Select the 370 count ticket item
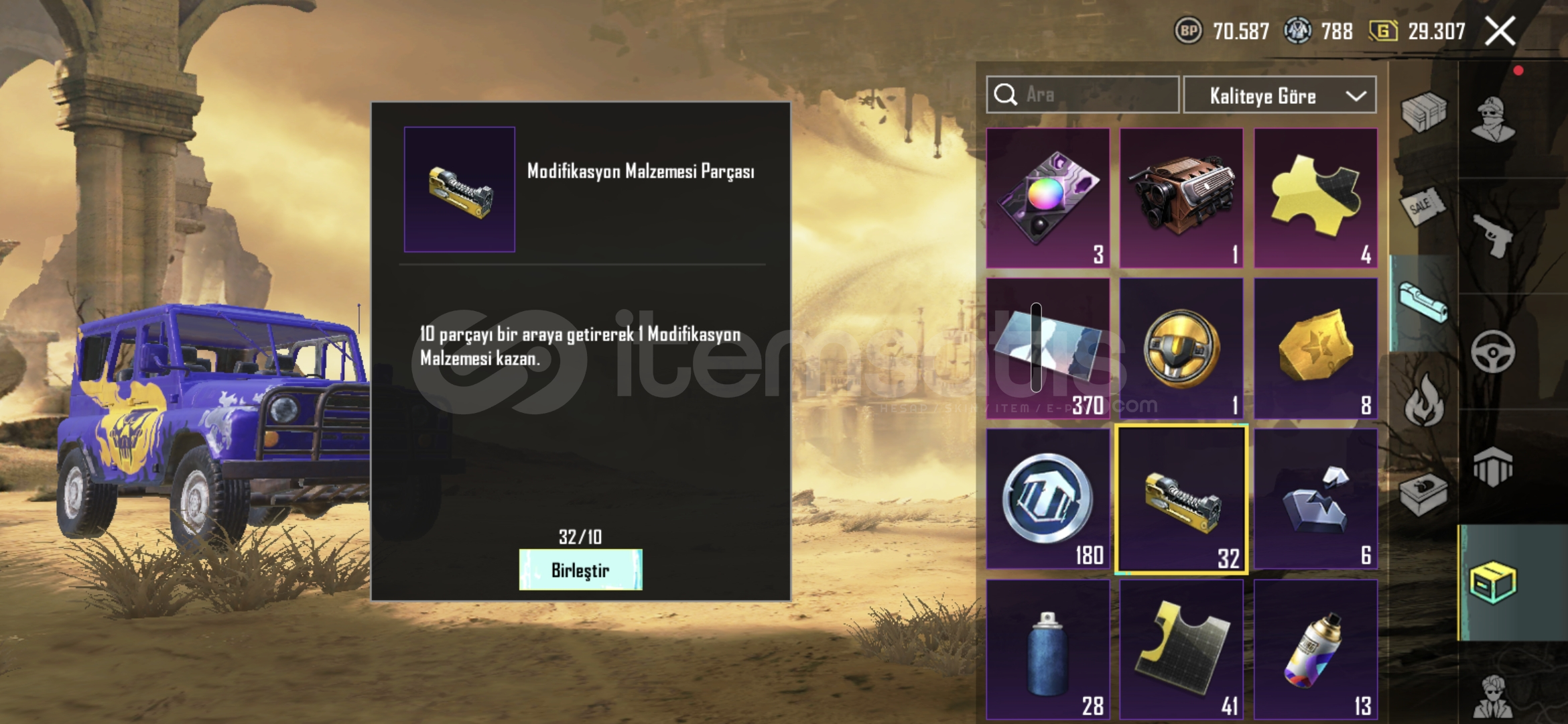Viewport: 1568px width, 724px height. (x=1047, y=349)
